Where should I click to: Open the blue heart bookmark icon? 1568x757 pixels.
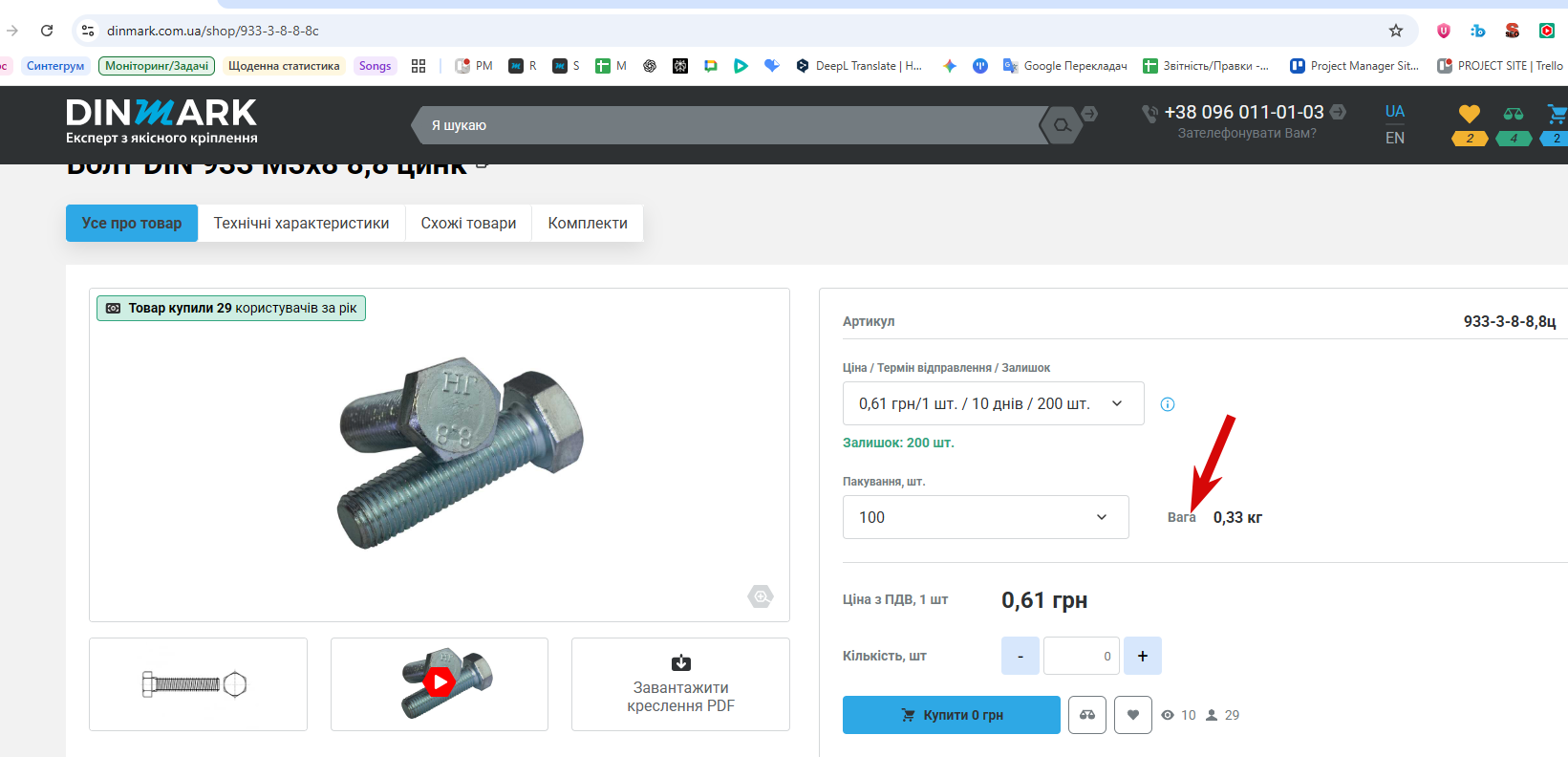[x=772, y=66]
